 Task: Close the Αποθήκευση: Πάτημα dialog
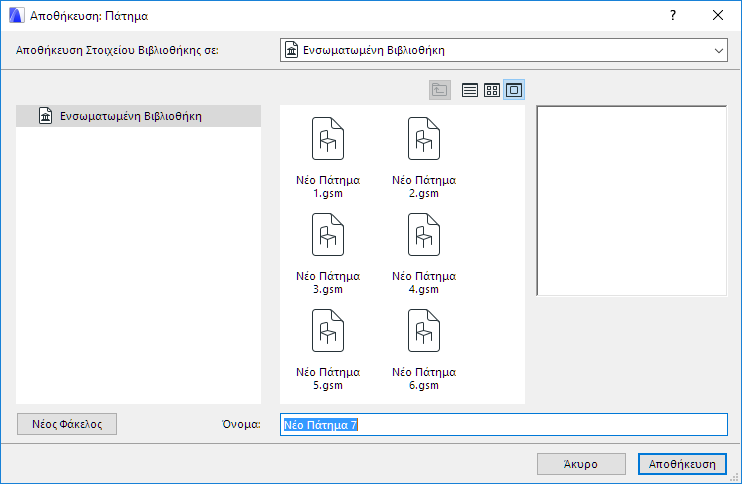point(718,16)
